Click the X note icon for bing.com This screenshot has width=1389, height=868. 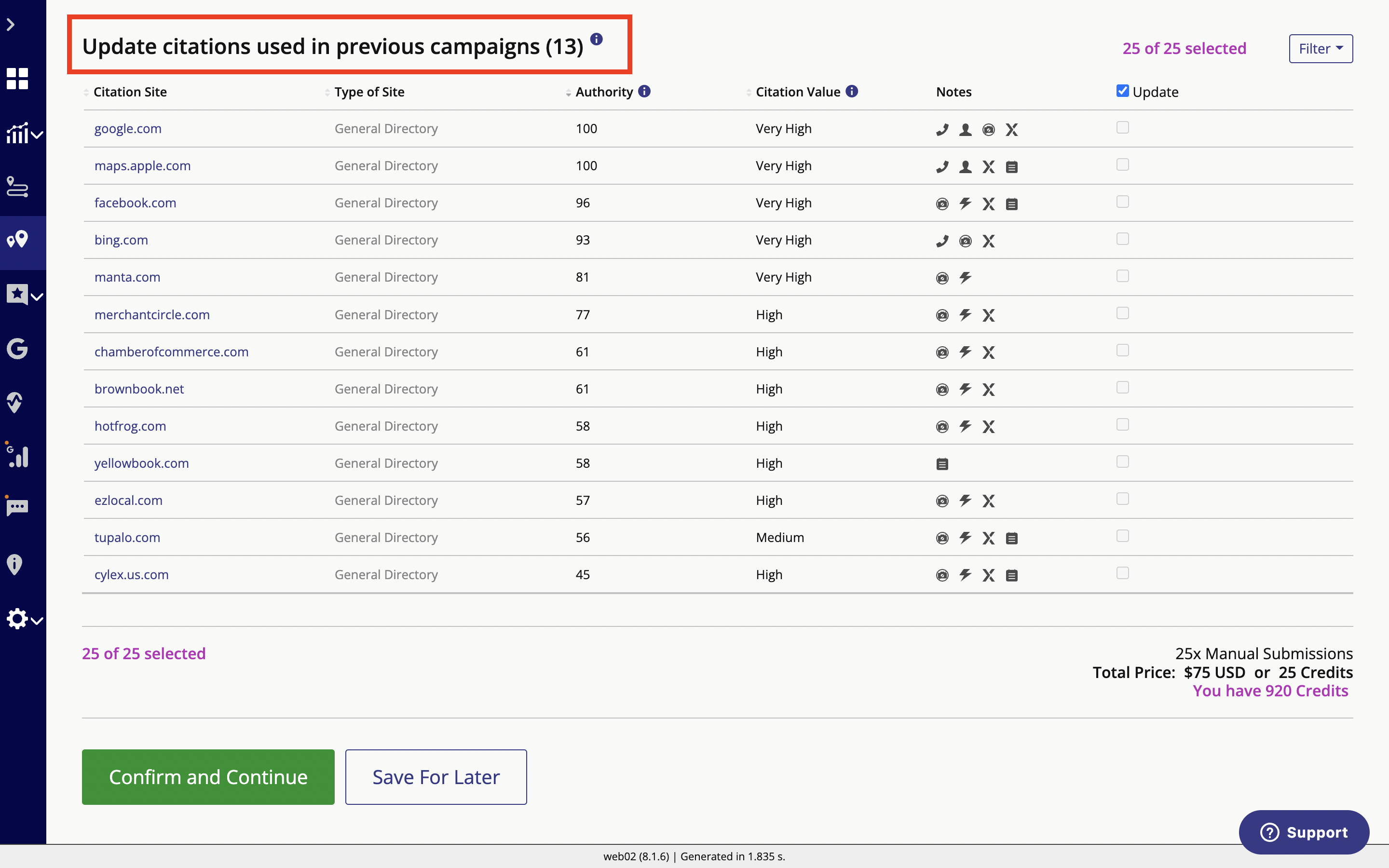pos(988,241)
